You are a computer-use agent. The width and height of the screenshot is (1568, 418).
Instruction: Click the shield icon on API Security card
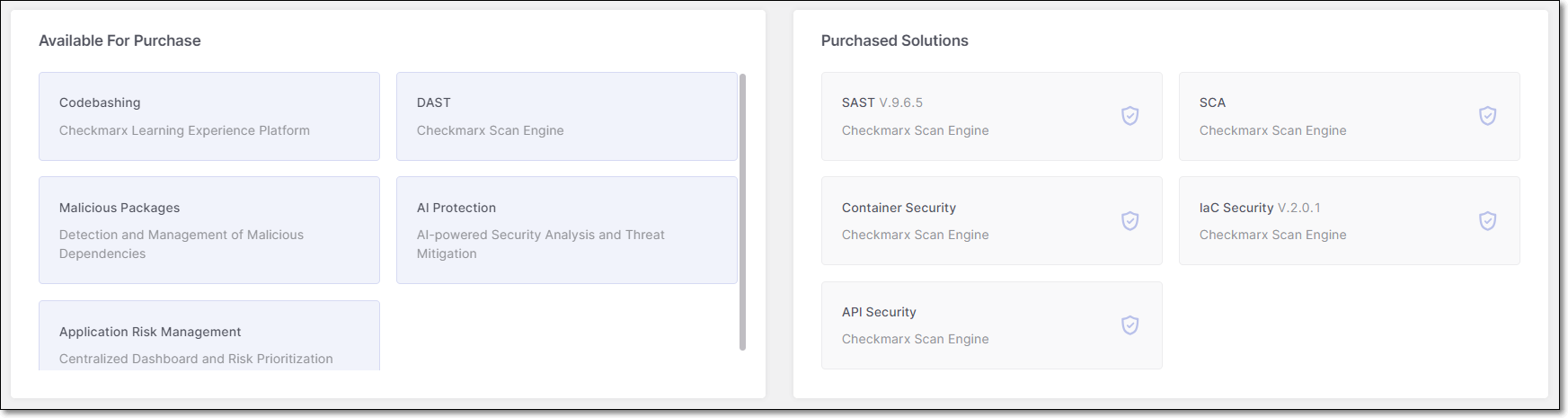click(1129, 325)
